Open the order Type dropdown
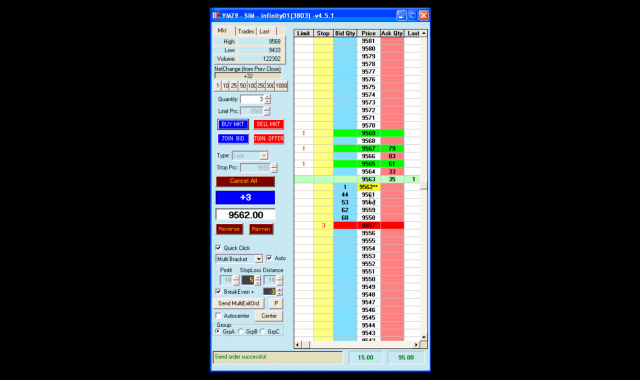This screenshot has height=380, width=640. click(264, 156)
